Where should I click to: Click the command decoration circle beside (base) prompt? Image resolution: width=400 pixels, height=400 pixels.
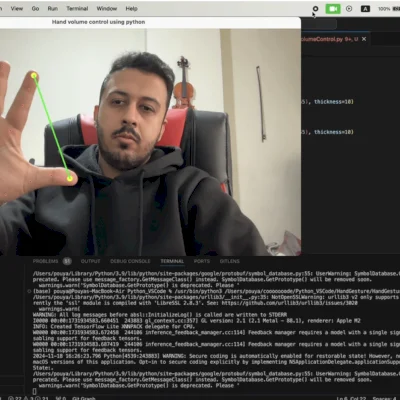point(29,291)
